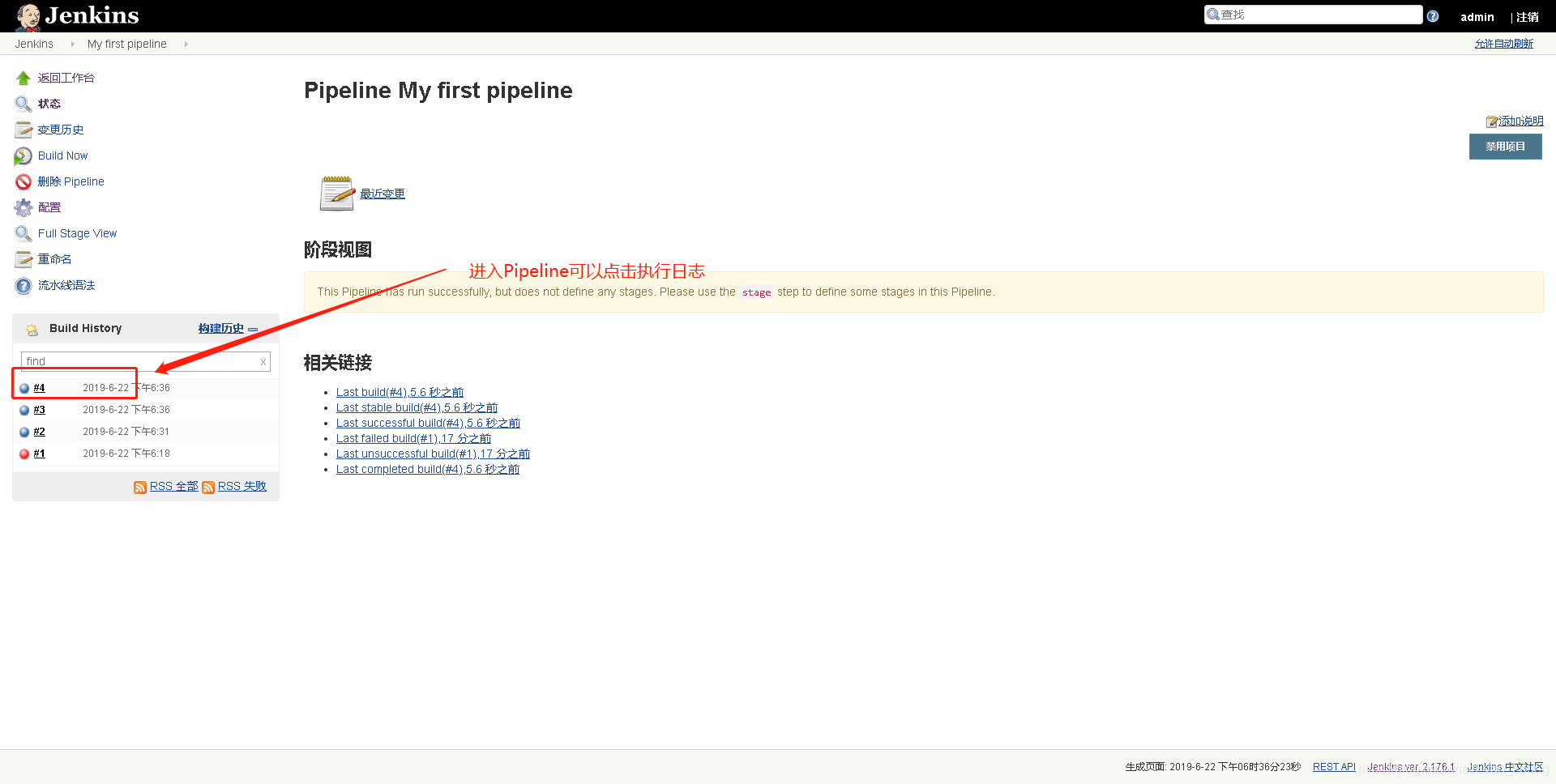The height and width of the screenshot is (784, 1556).
Task: Click the 禁用项目 button
Action: pyautogui.click(x=1505, y=147)
